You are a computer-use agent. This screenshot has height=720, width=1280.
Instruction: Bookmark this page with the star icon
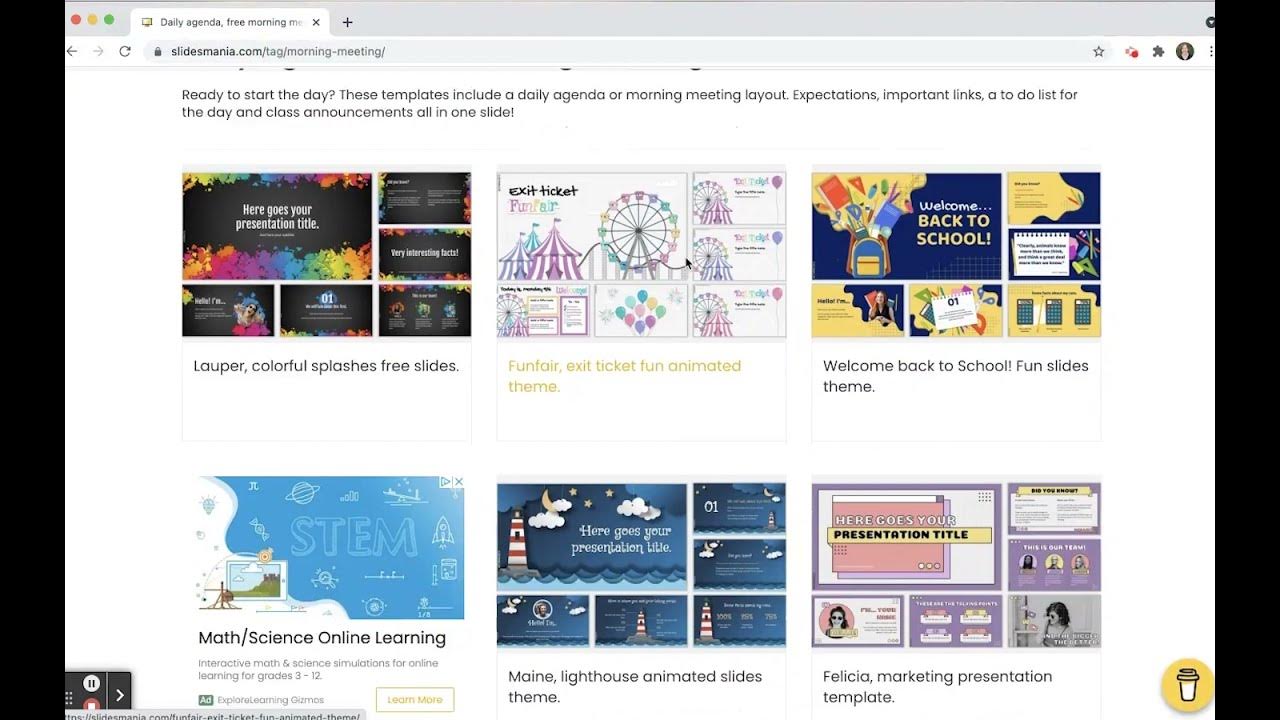tap(1098, 51)
